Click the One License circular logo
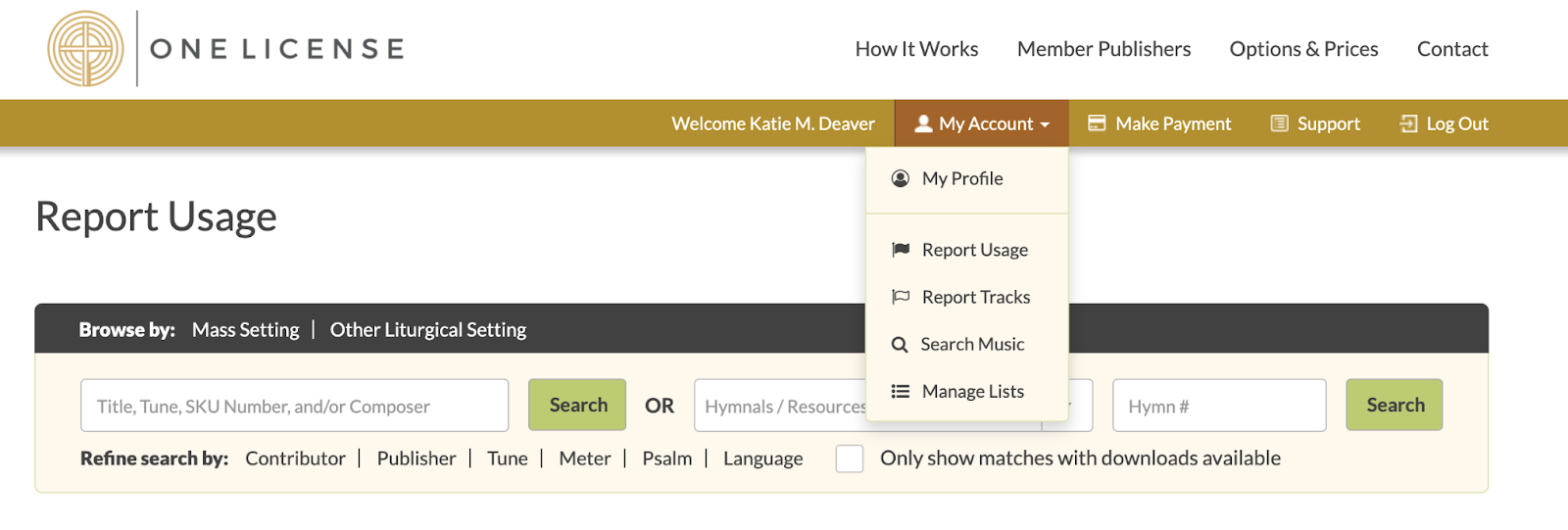 86,49
